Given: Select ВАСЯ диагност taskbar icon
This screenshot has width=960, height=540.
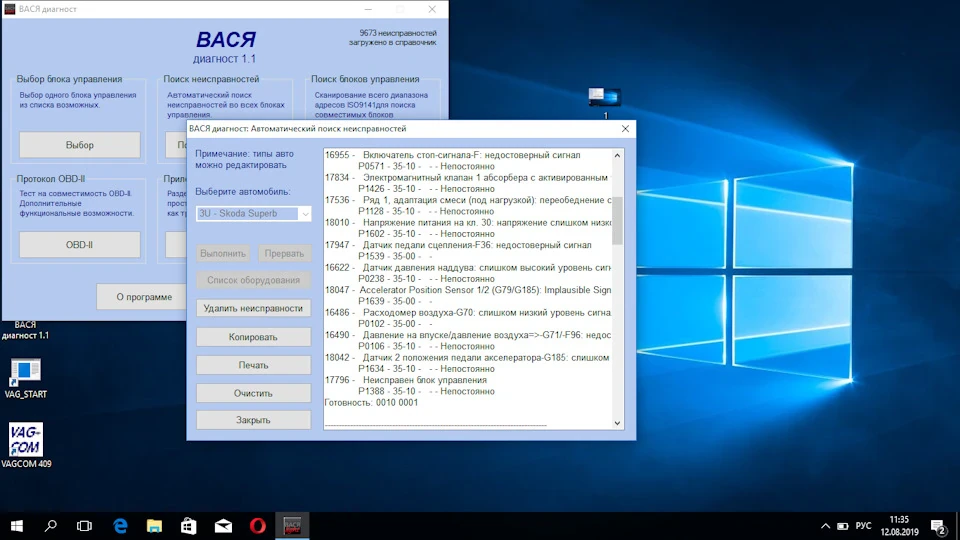Looking at the screenshot, I should click(x=292, y=526).
